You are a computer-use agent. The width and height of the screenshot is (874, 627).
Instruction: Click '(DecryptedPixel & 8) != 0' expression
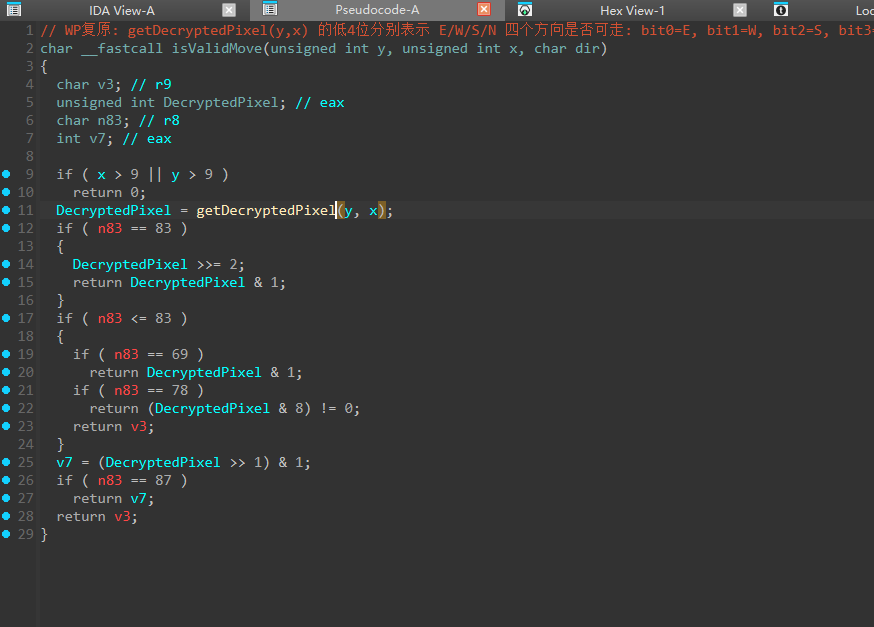(x=250, y=408)
